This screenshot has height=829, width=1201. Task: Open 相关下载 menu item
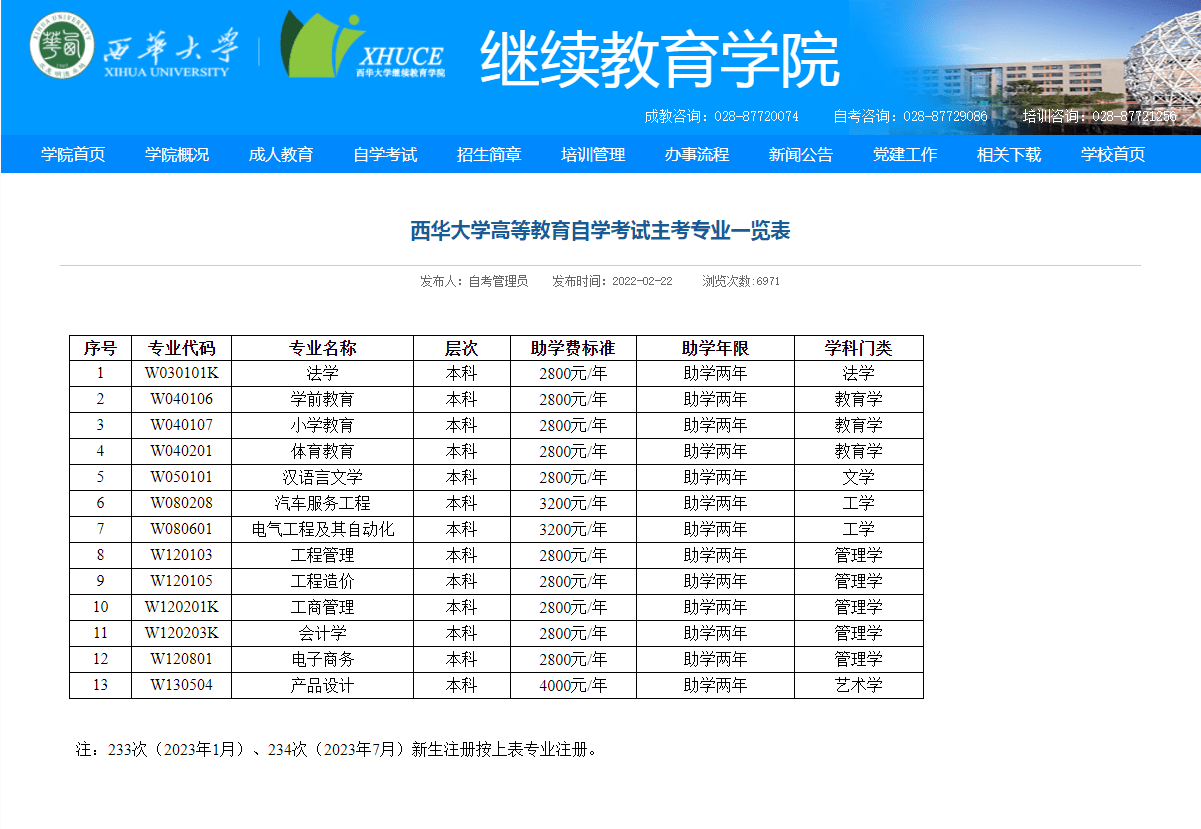pos(1009,154)
